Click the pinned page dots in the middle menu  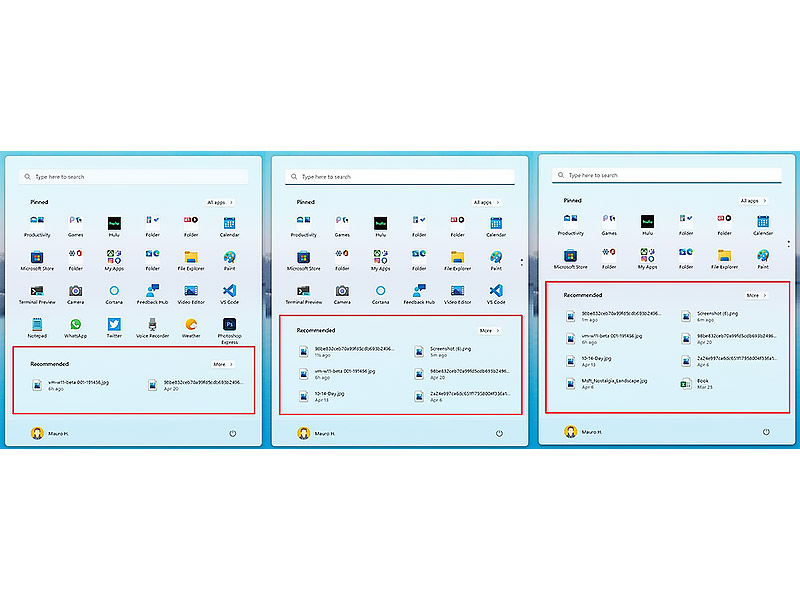coord(522,262)
